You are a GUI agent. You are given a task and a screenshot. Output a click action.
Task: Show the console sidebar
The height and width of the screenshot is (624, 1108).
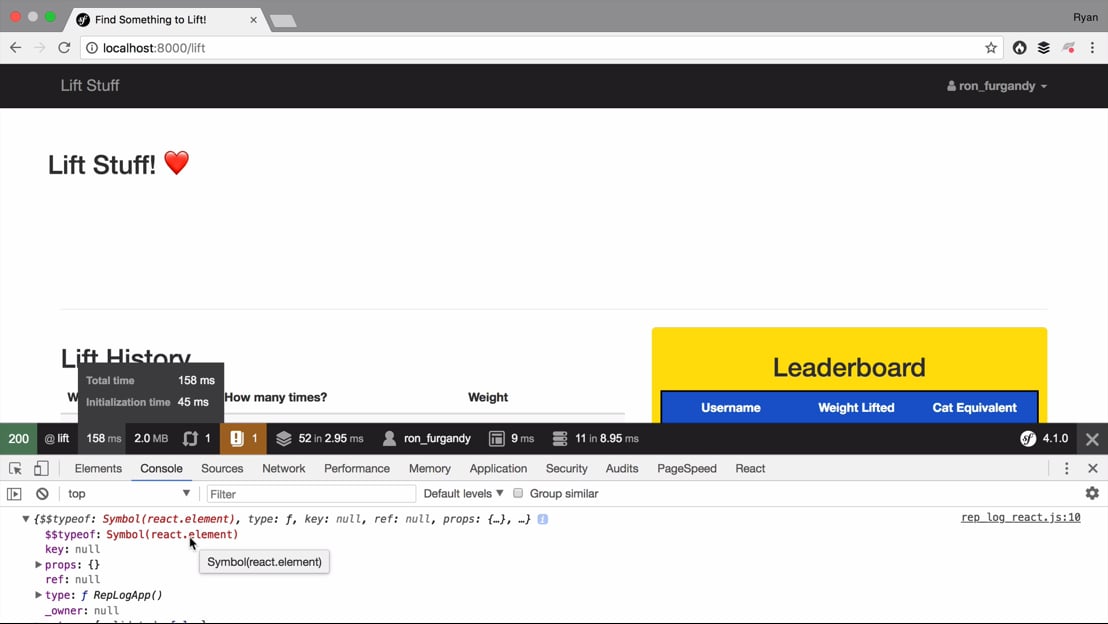[x=14, y=493]
